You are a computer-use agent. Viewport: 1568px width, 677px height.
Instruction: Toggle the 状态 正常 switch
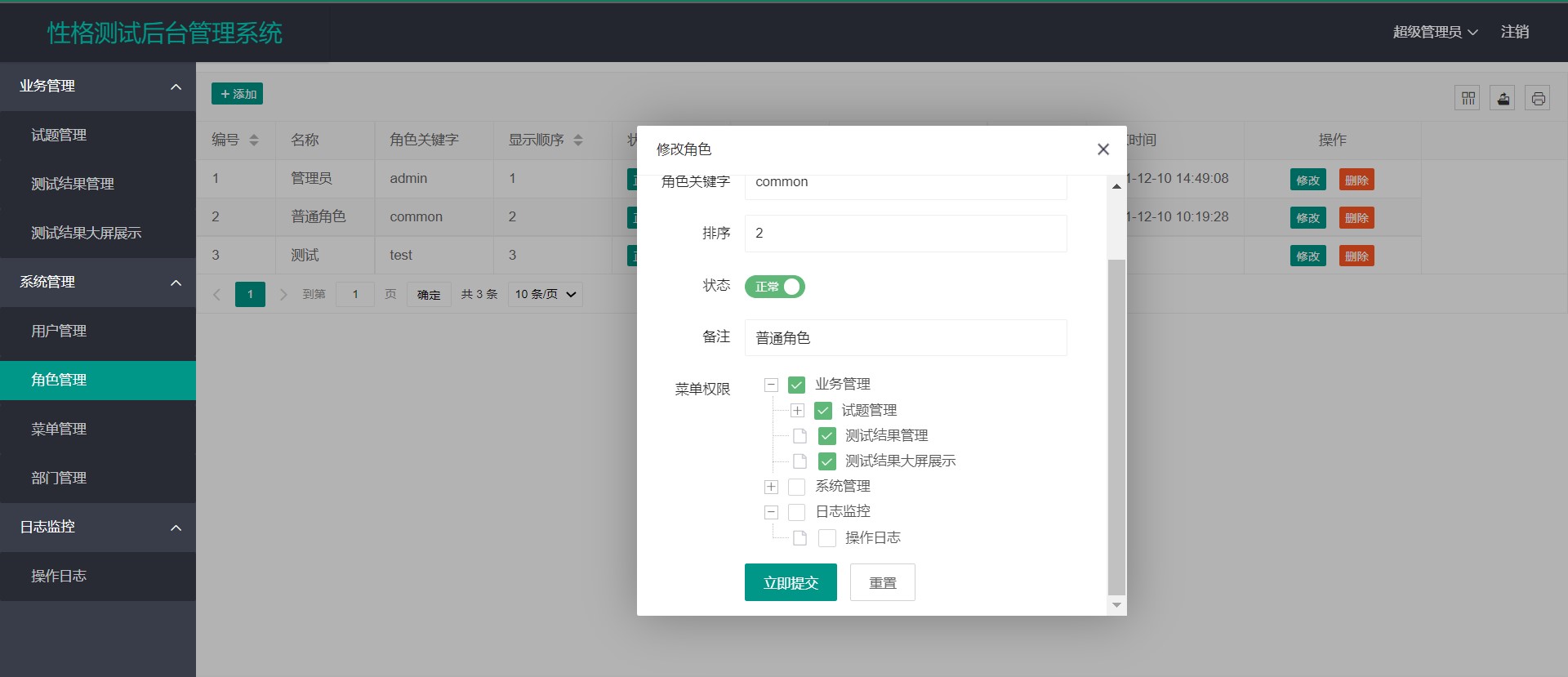pos(775,287)
